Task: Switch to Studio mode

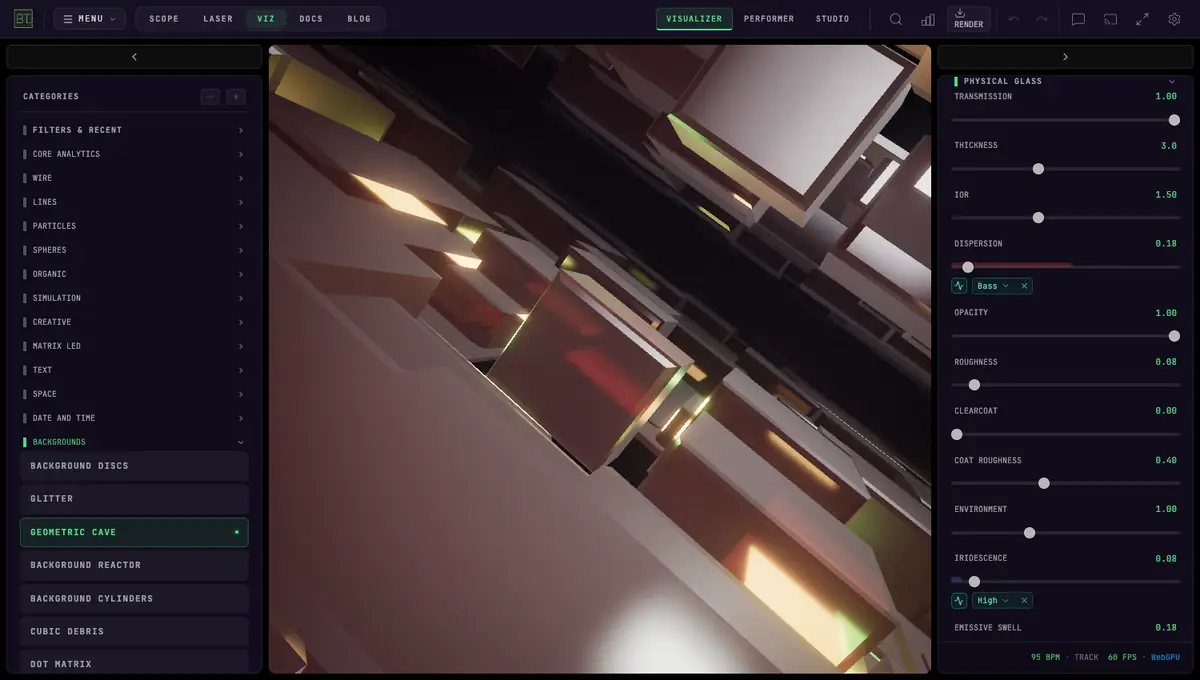Action: pyautogui.click(x=832, y=19)
